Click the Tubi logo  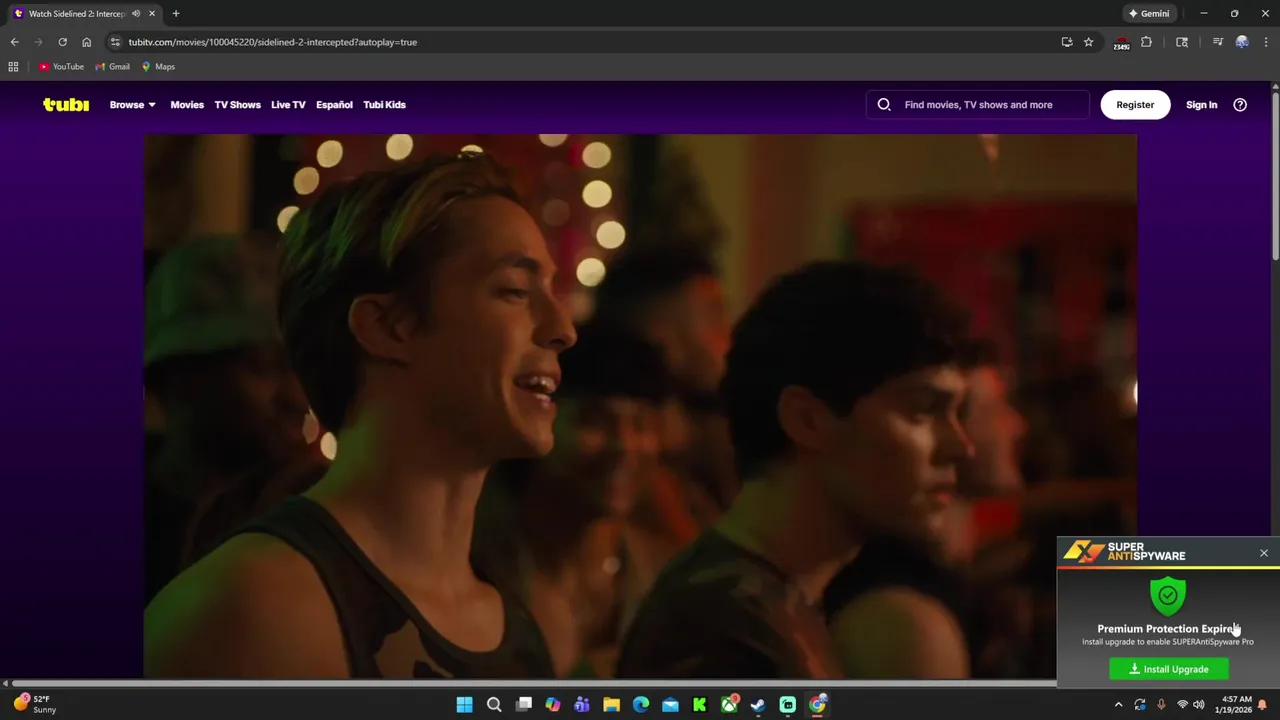coord(66,104)
